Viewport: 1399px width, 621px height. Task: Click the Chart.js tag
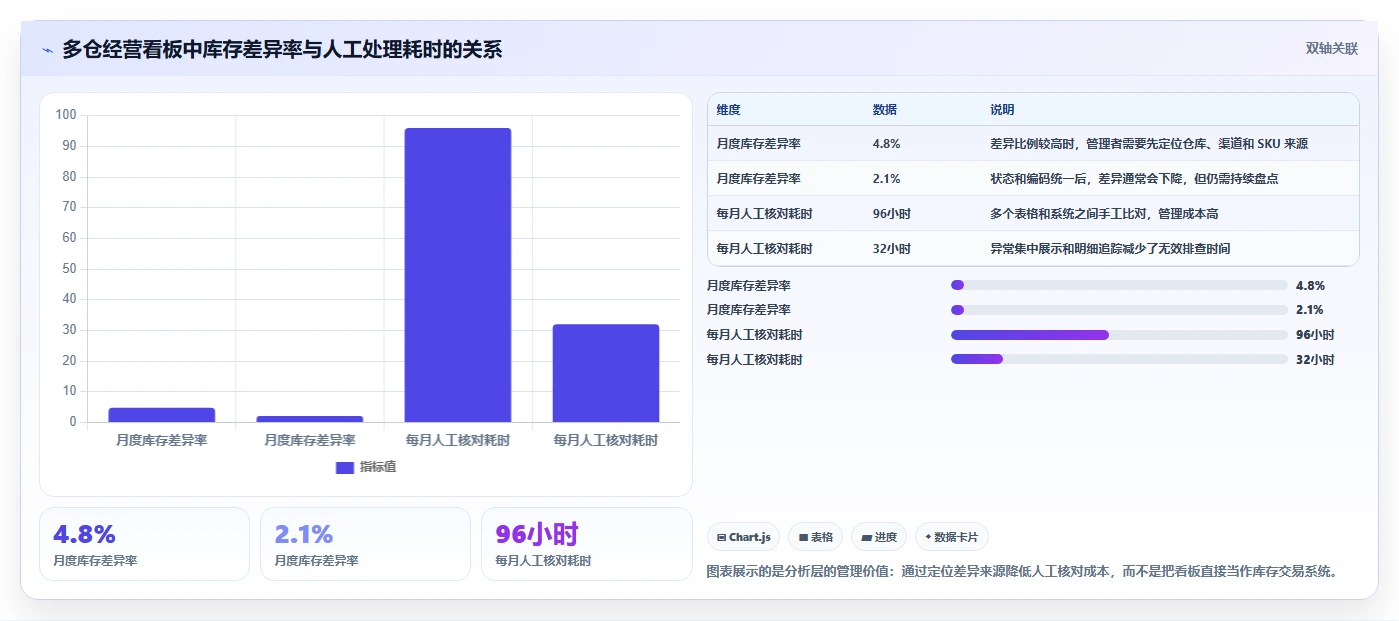click(x=743, y=537)
